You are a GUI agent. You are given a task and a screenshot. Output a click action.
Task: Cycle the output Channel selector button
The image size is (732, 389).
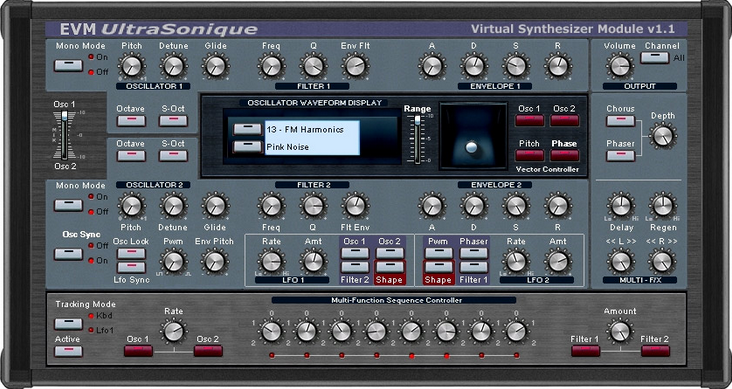tap(655, 58)
